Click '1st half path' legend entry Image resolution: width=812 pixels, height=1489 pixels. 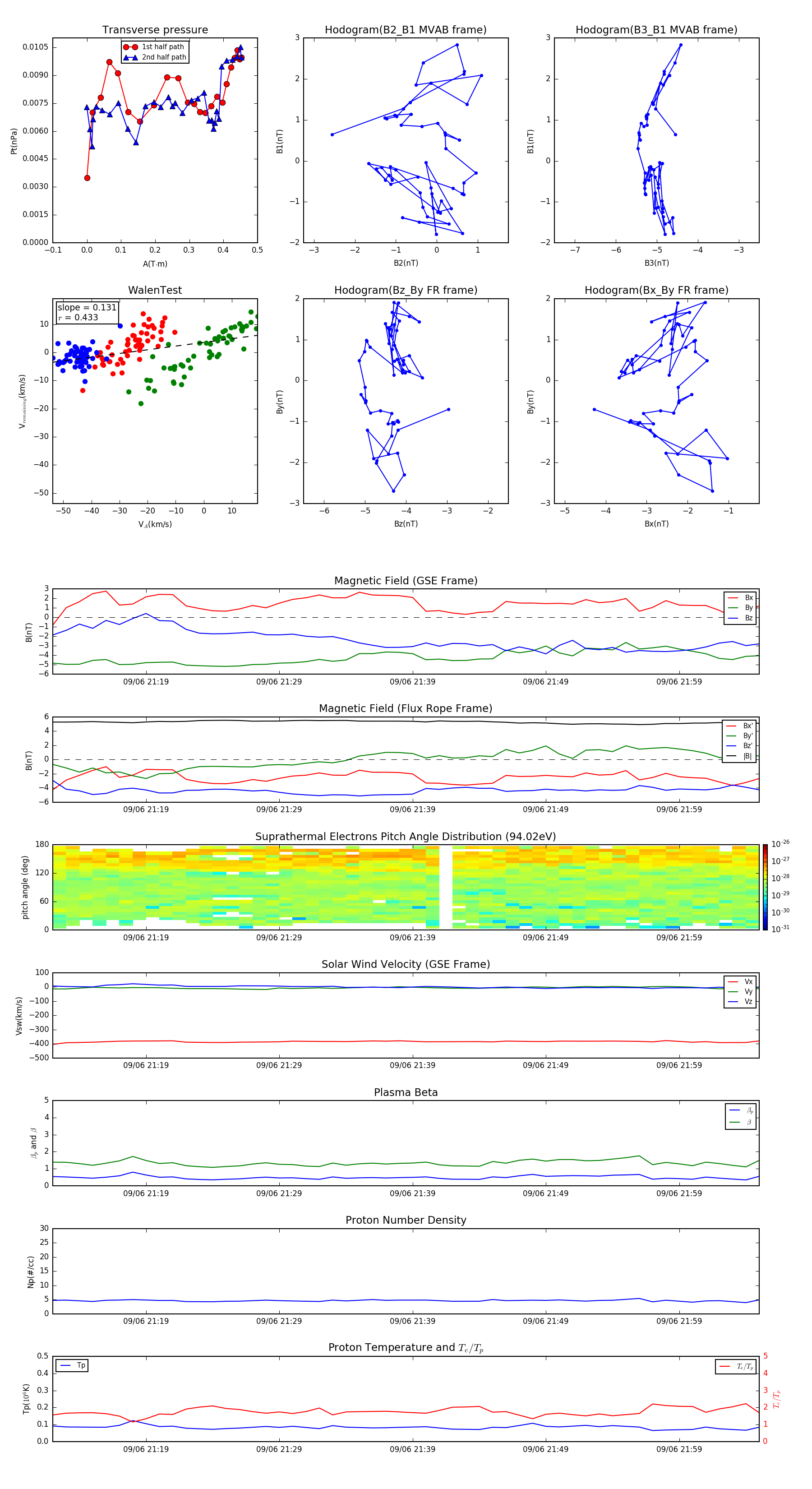coord(154,47)
